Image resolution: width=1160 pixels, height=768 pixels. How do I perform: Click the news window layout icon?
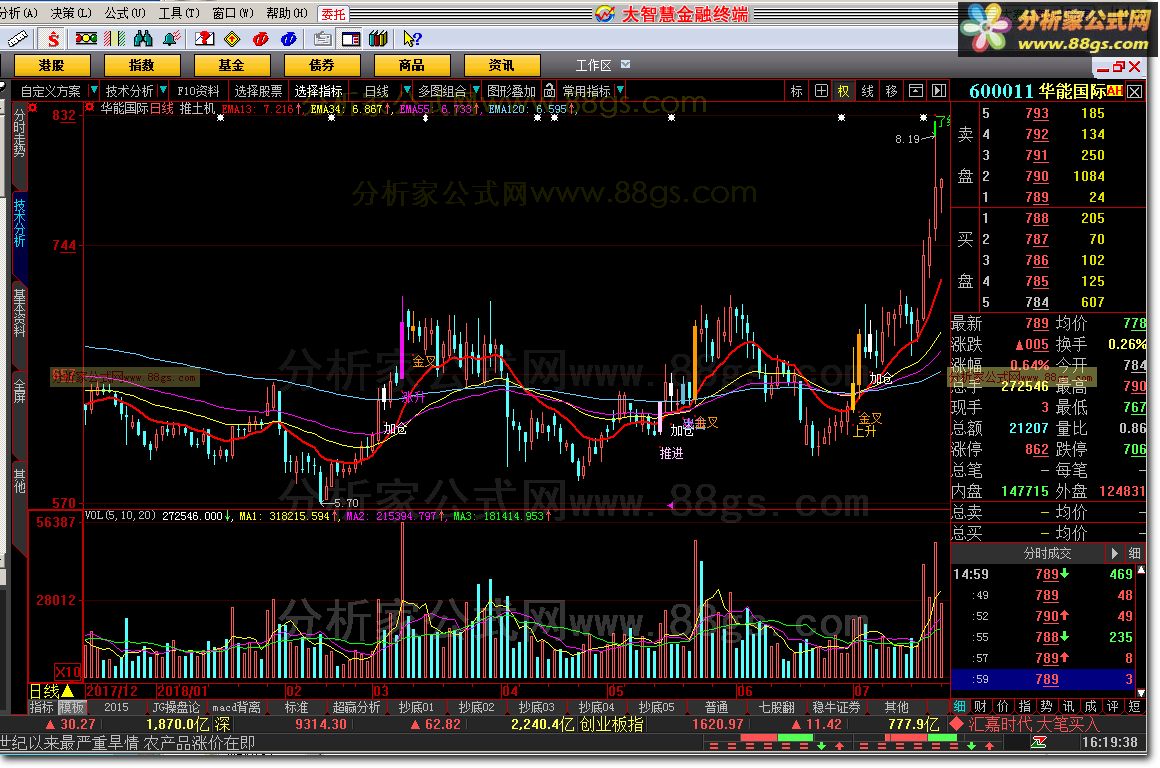pyautogui.click(x=351, y=38)
